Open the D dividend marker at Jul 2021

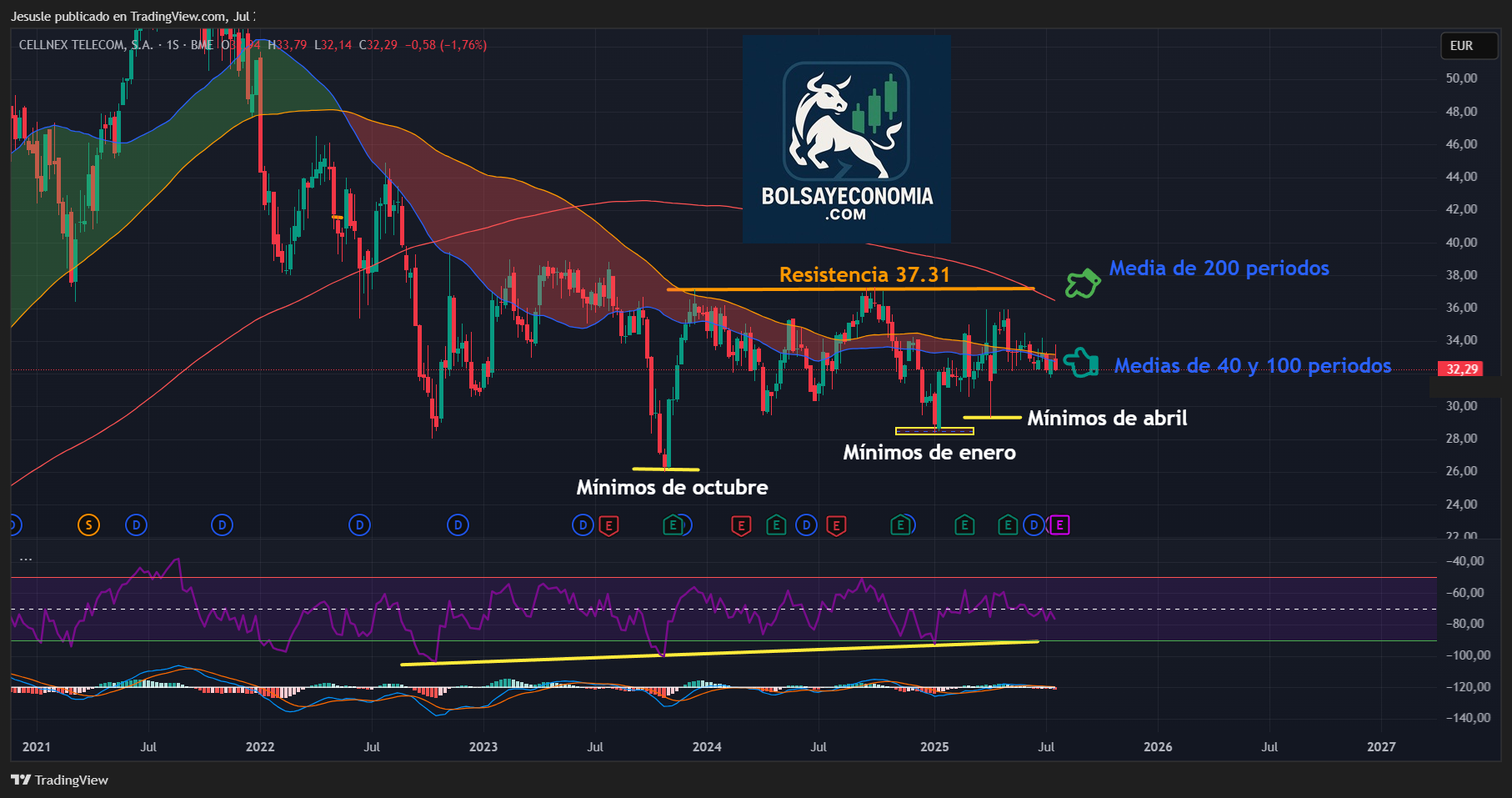coord(136,525)
